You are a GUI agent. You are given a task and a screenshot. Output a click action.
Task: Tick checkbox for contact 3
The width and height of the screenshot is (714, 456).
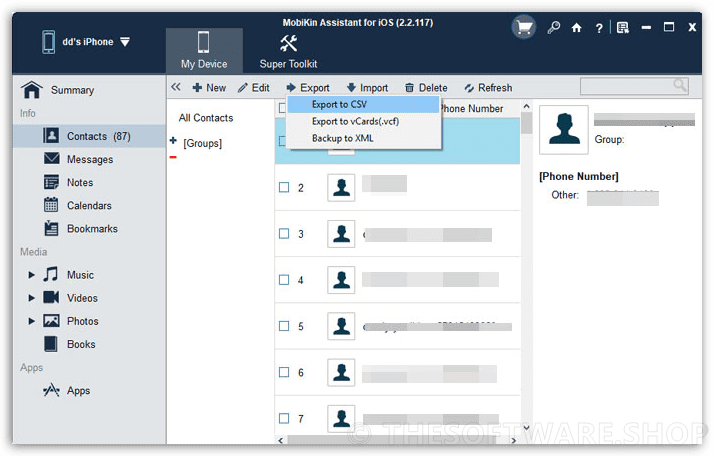click(284, 234)
